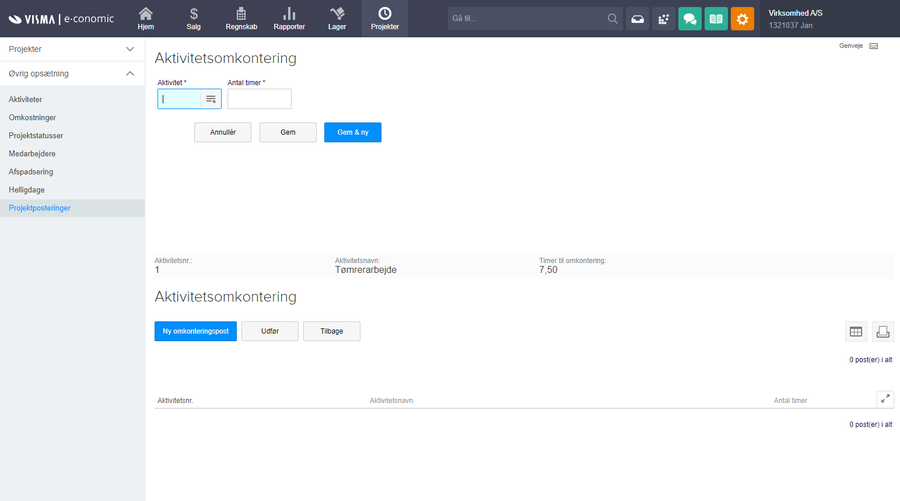Focus the Antal timer input field
The width and height of the screenshot is (900, 501).
259,99
